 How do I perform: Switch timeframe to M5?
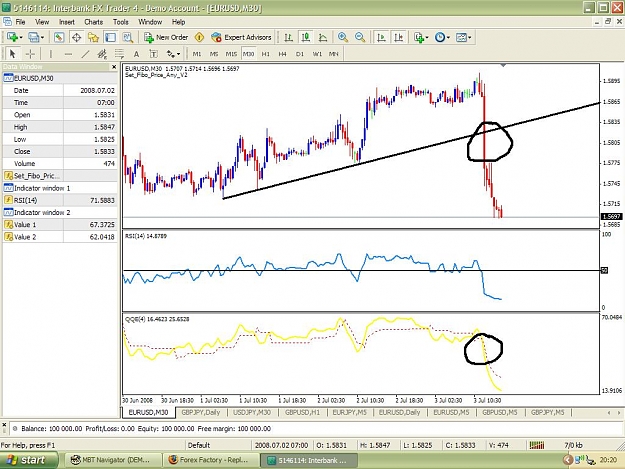(x=214, y=54)
